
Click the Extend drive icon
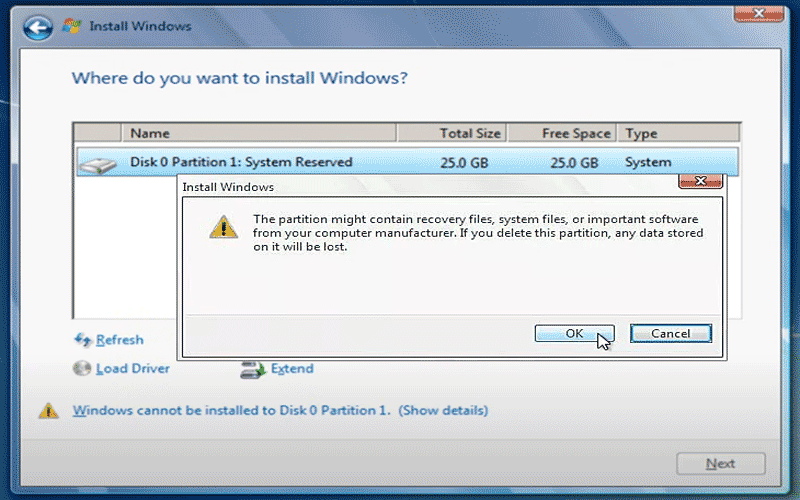click(253, 369)
